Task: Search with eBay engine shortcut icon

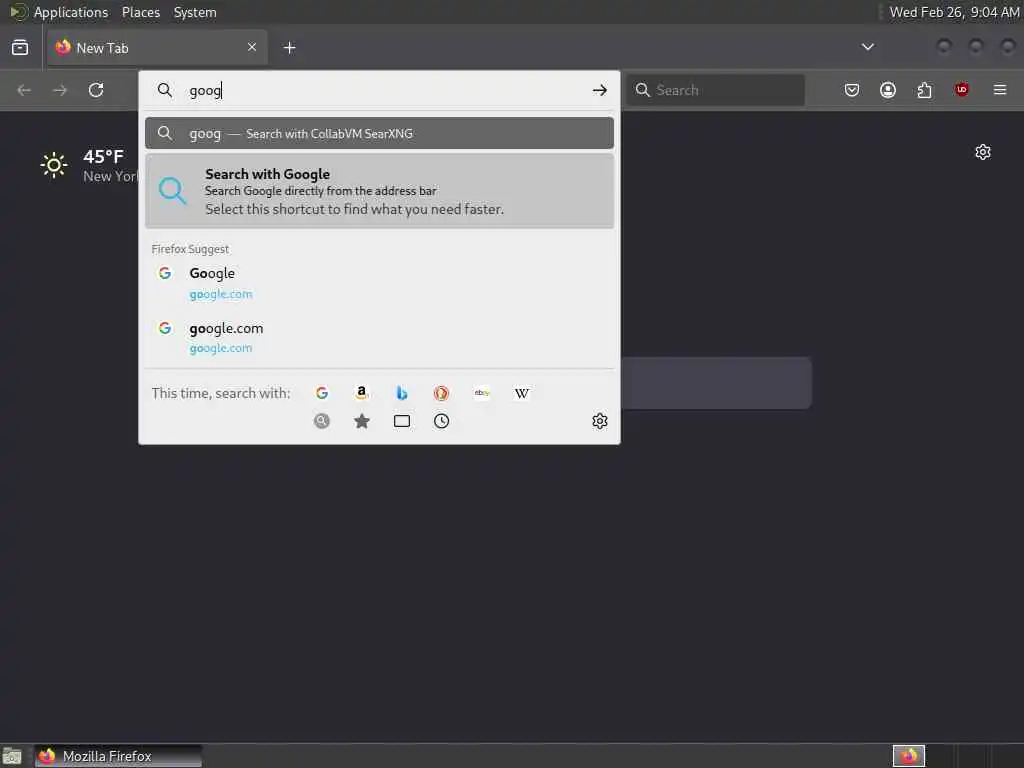Action: tap(482, 393)
